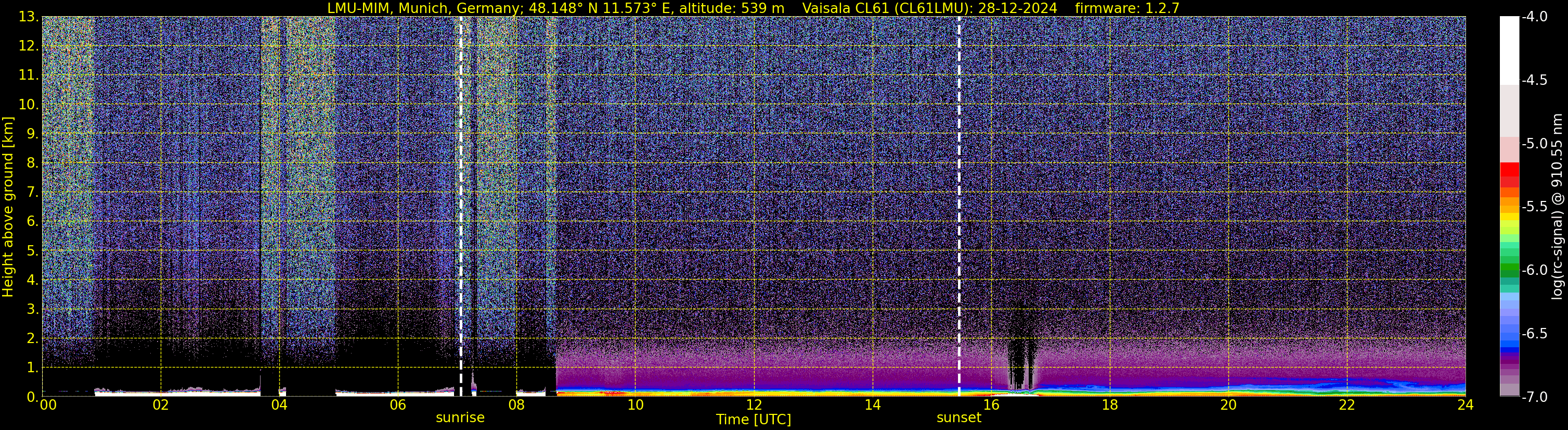Image resolution: width=1568 pixels, height=430 pixels.
Task: Click the time axis tick label '22'
Action: pyautogui.click(x=1347, y=405)
